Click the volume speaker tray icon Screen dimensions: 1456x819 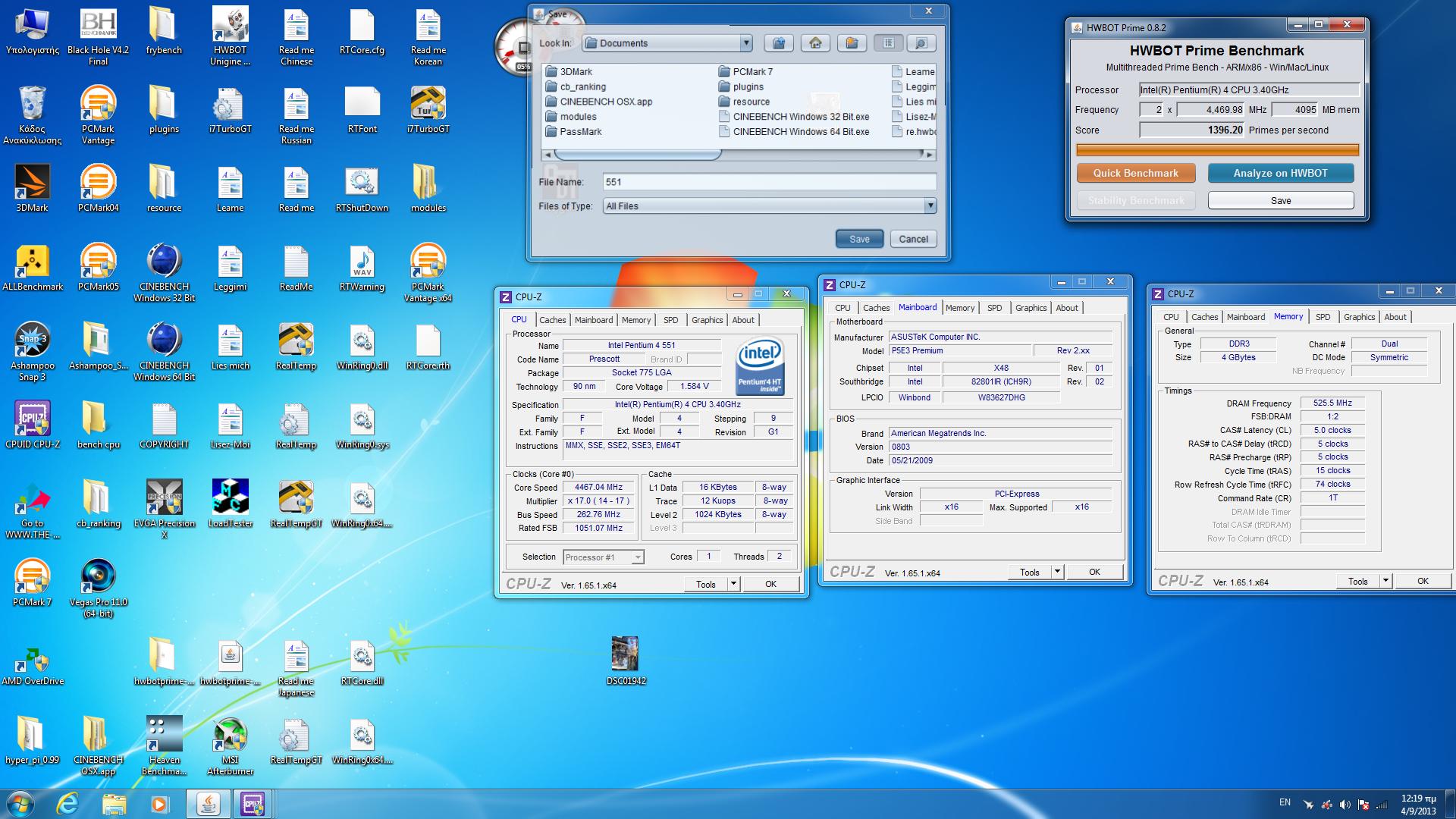(1345, 805)
